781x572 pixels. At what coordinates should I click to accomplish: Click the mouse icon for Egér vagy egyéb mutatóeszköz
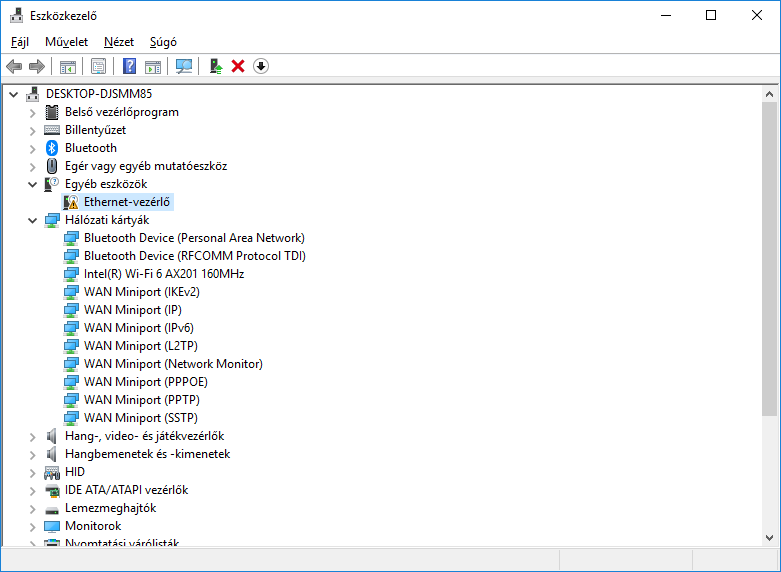pyautogui.click(x=52, y=166)
